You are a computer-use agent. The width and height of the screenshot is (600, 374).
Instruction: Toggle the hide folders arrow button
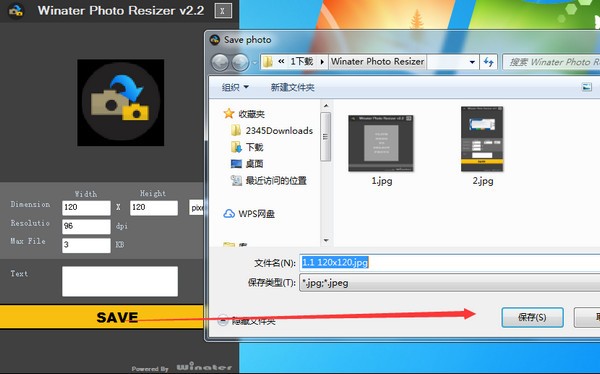click(x=223, y=320)
